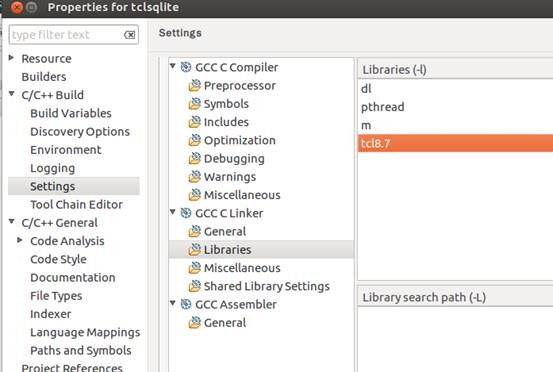Click the Warnings option icon
Viewport: 553px width, 372px height.
194,177
